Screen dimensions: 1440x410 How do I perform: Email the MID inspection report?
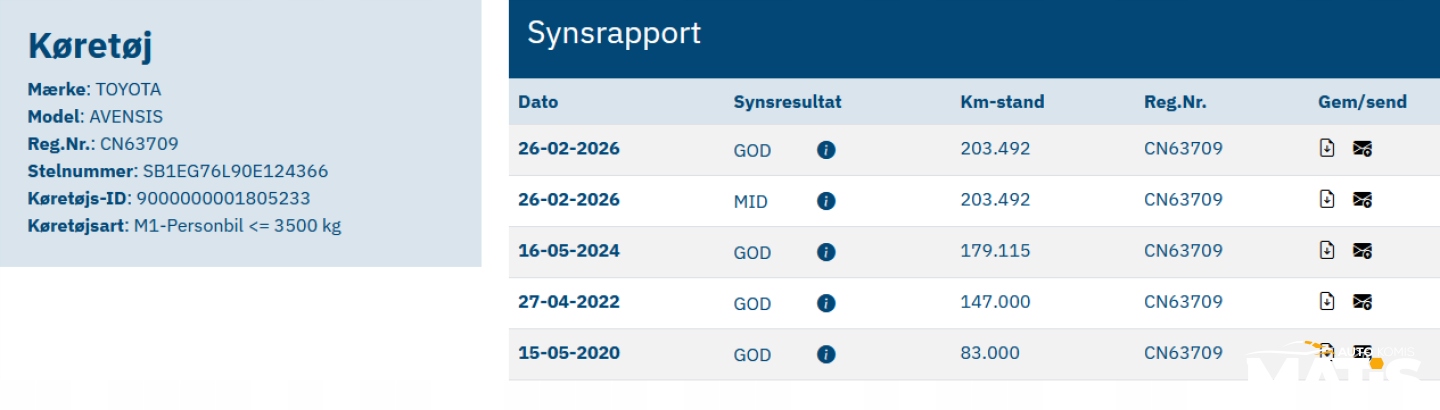[1362, 200]
